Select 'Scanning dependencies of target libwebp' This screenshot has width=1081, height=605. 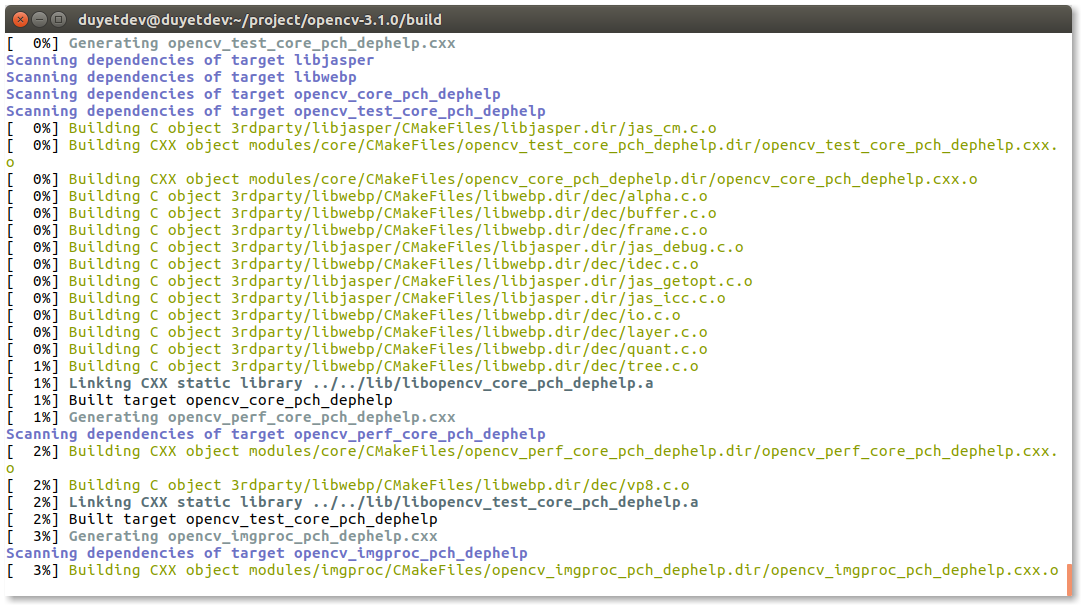pos(181,77)
